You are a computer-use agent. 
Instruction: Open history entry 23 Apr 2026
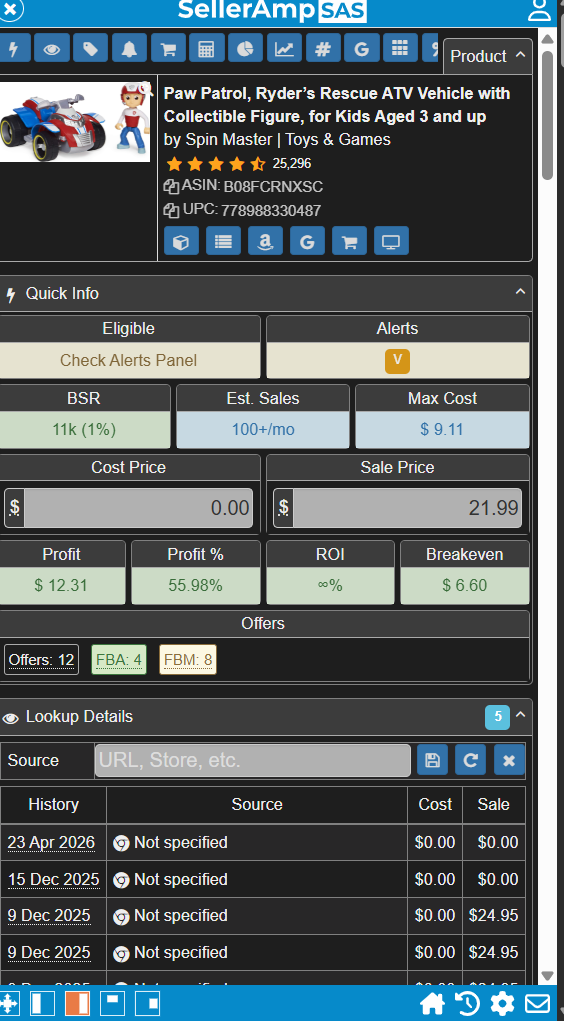coord(51,843)
